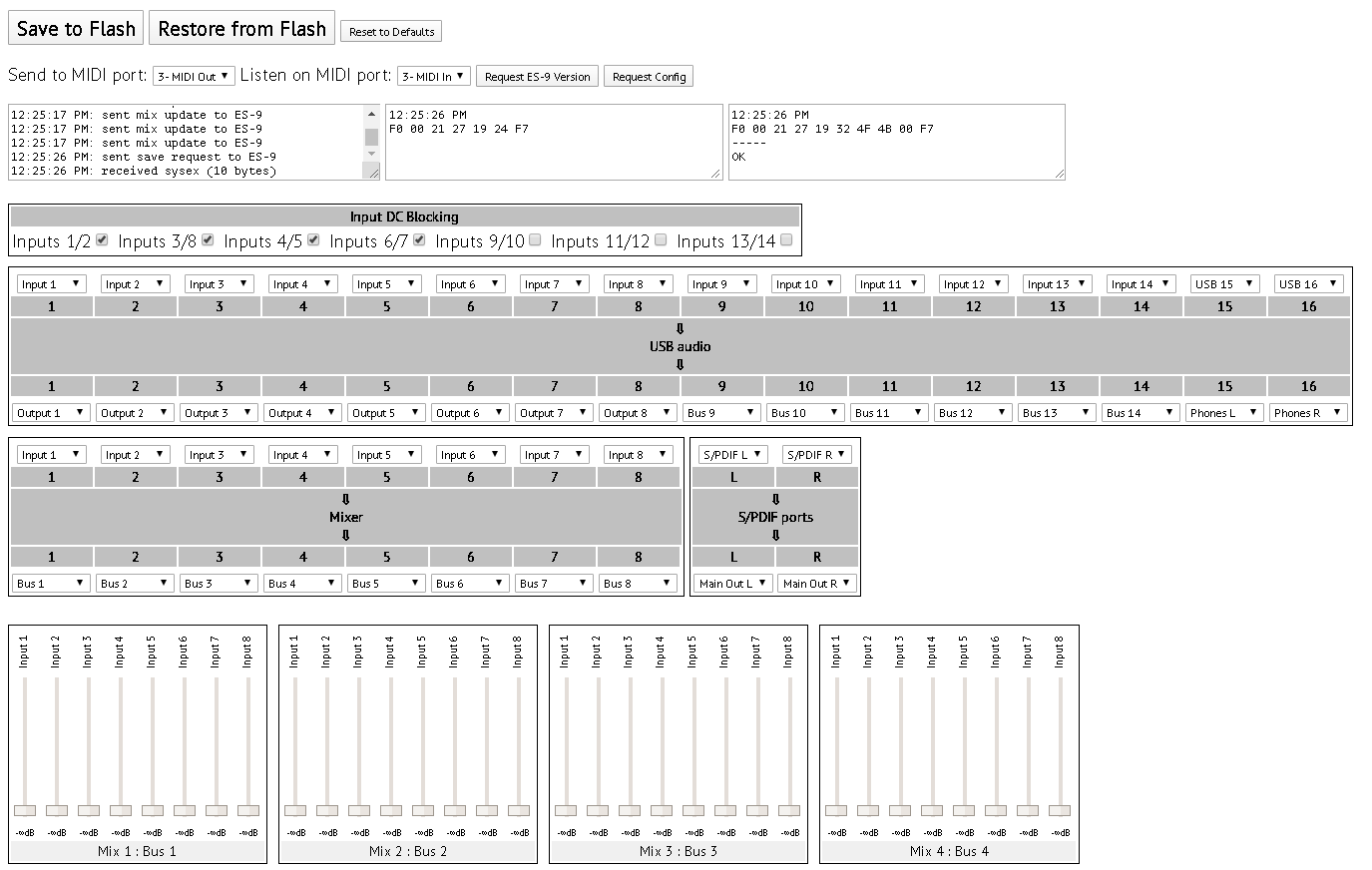
Task: Request the ES-9 version
Action: 537,77
